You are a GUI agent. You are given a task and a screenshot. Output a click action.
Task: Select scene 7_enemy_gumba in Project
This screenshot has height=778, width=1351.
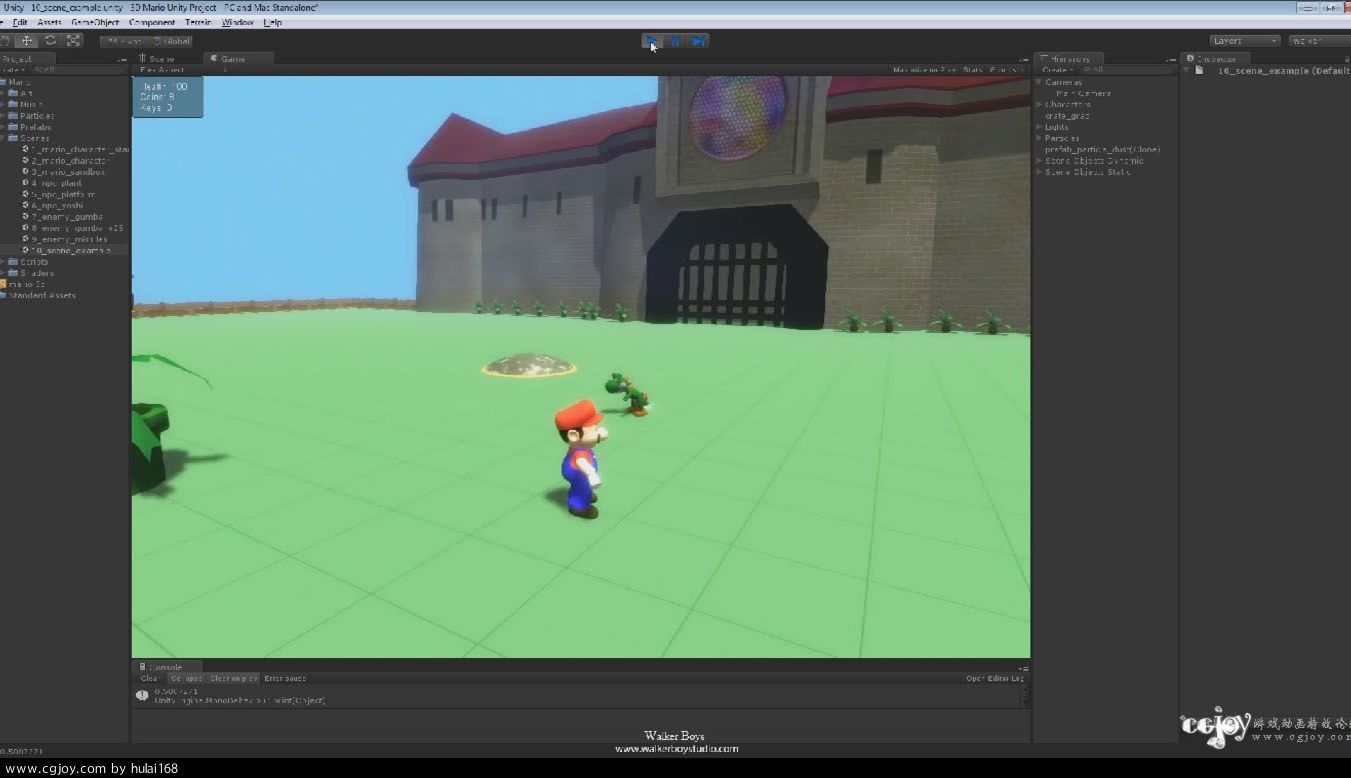pyautogui.click(x=67, y=217)
